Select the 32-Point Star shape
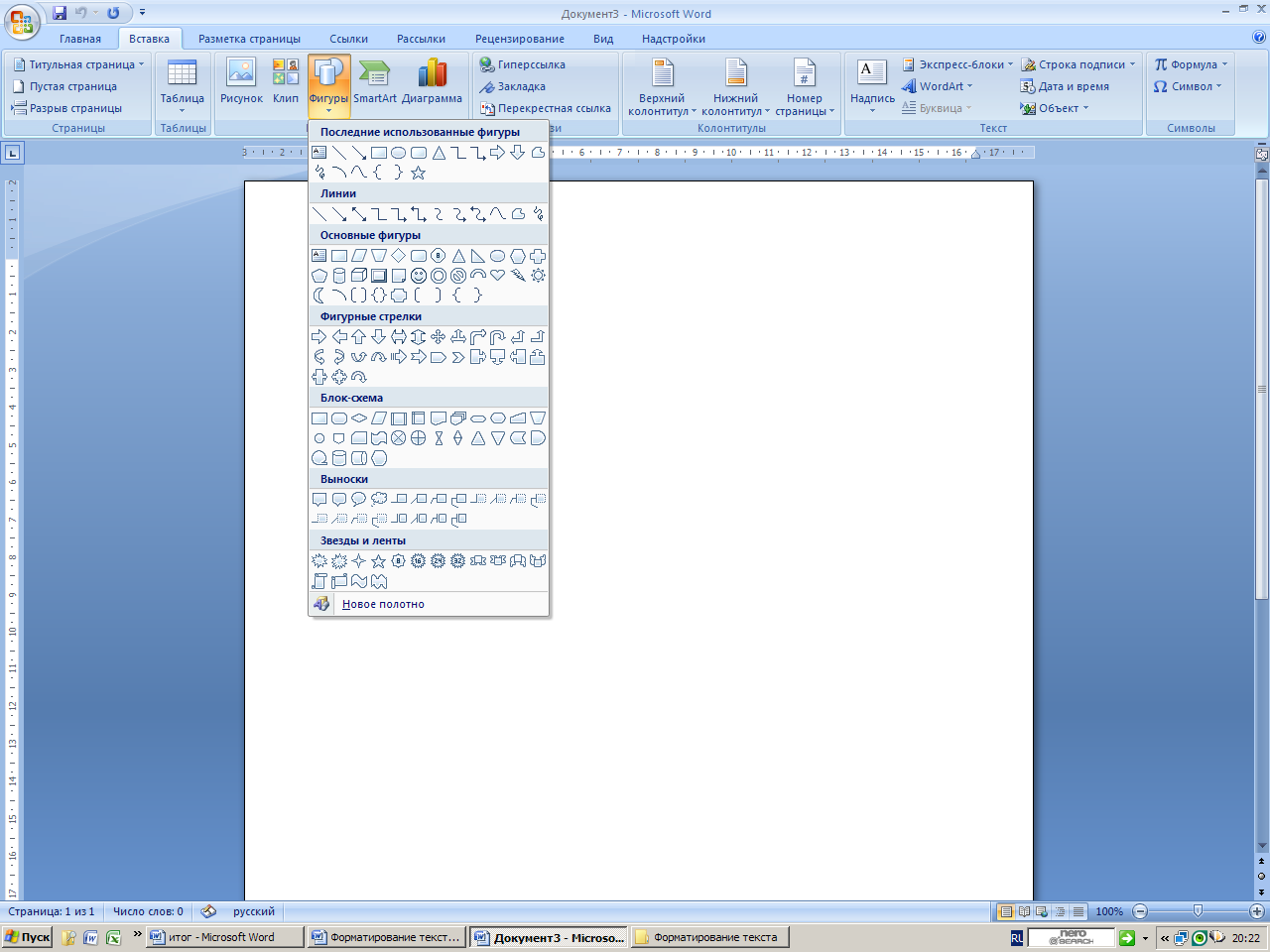 click(x=458, y=561)
